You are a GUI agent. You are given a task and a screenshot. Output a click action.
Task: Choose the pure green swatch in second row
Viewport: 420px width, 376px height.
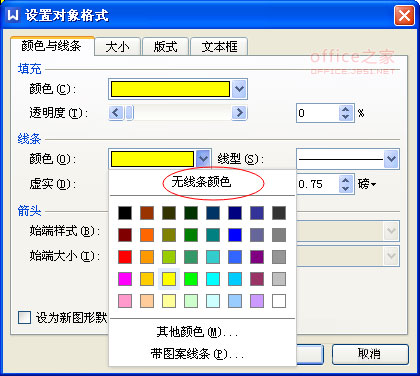click(191, 235)
